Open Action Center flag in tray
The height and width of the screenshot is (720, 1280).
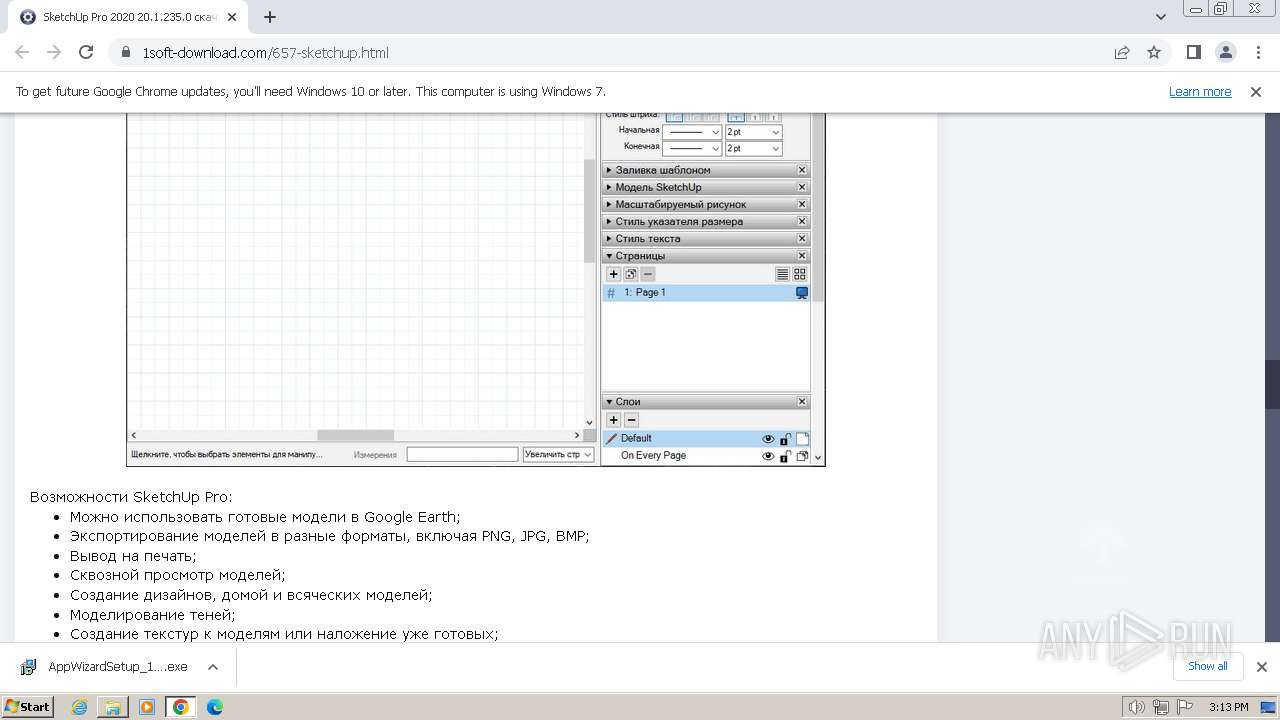click(1184, 707)
